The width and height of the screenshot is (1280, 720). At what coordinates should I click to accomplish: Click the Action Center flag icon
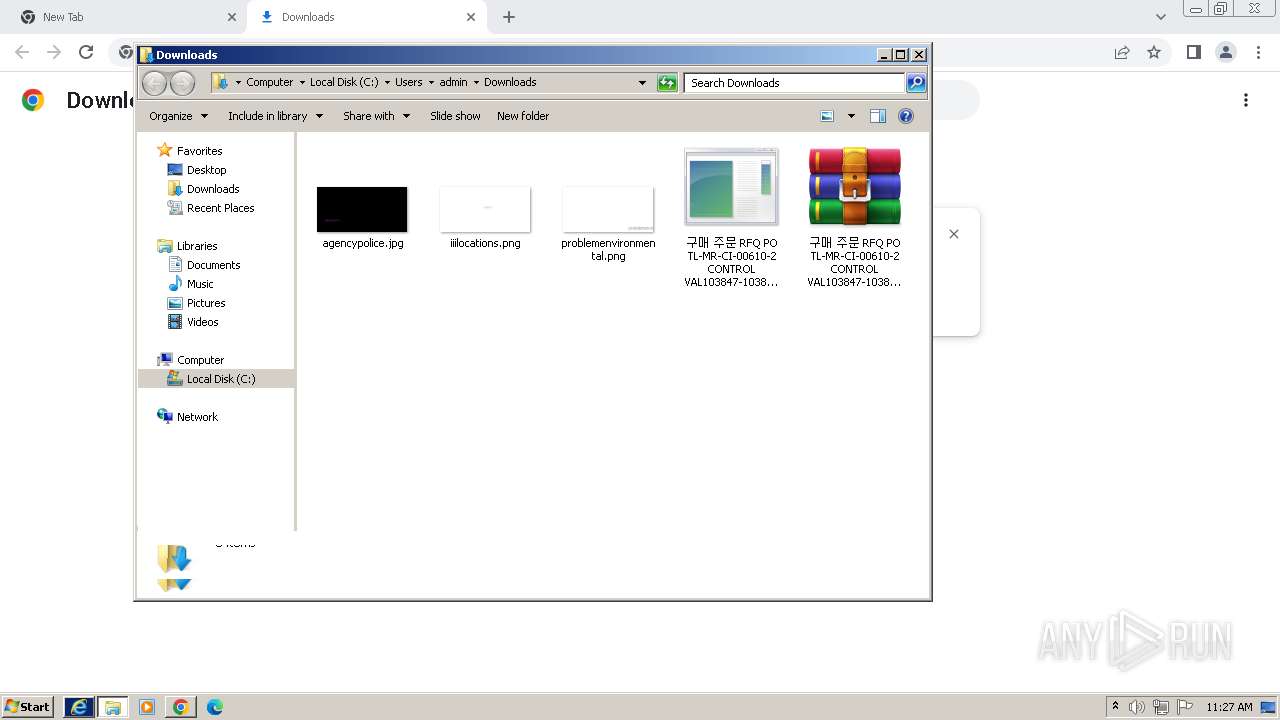1185,707
